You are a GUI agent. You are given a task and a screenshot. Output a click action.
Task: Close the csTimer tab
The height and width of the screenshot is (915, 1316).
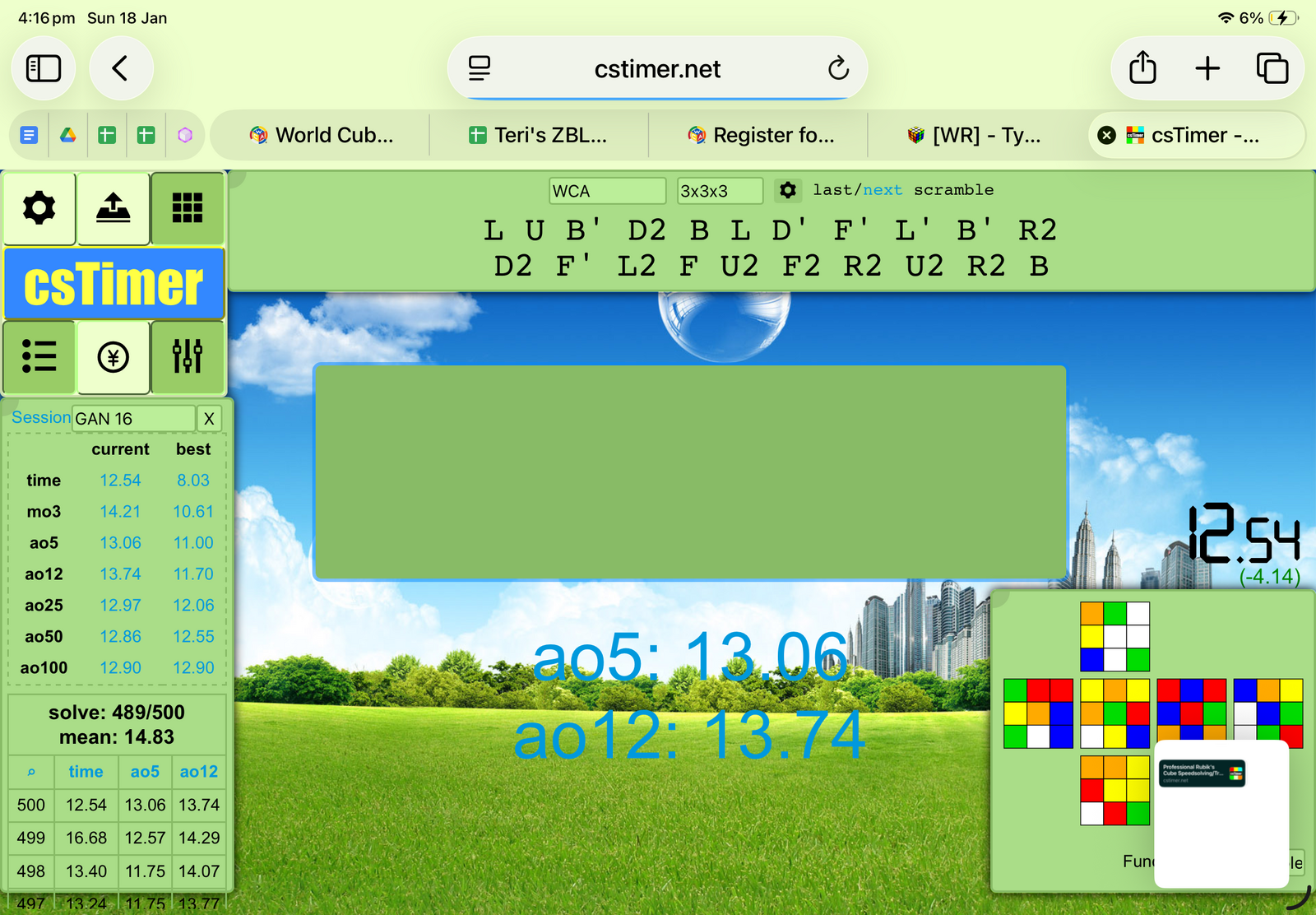[x=1107, y=135]
